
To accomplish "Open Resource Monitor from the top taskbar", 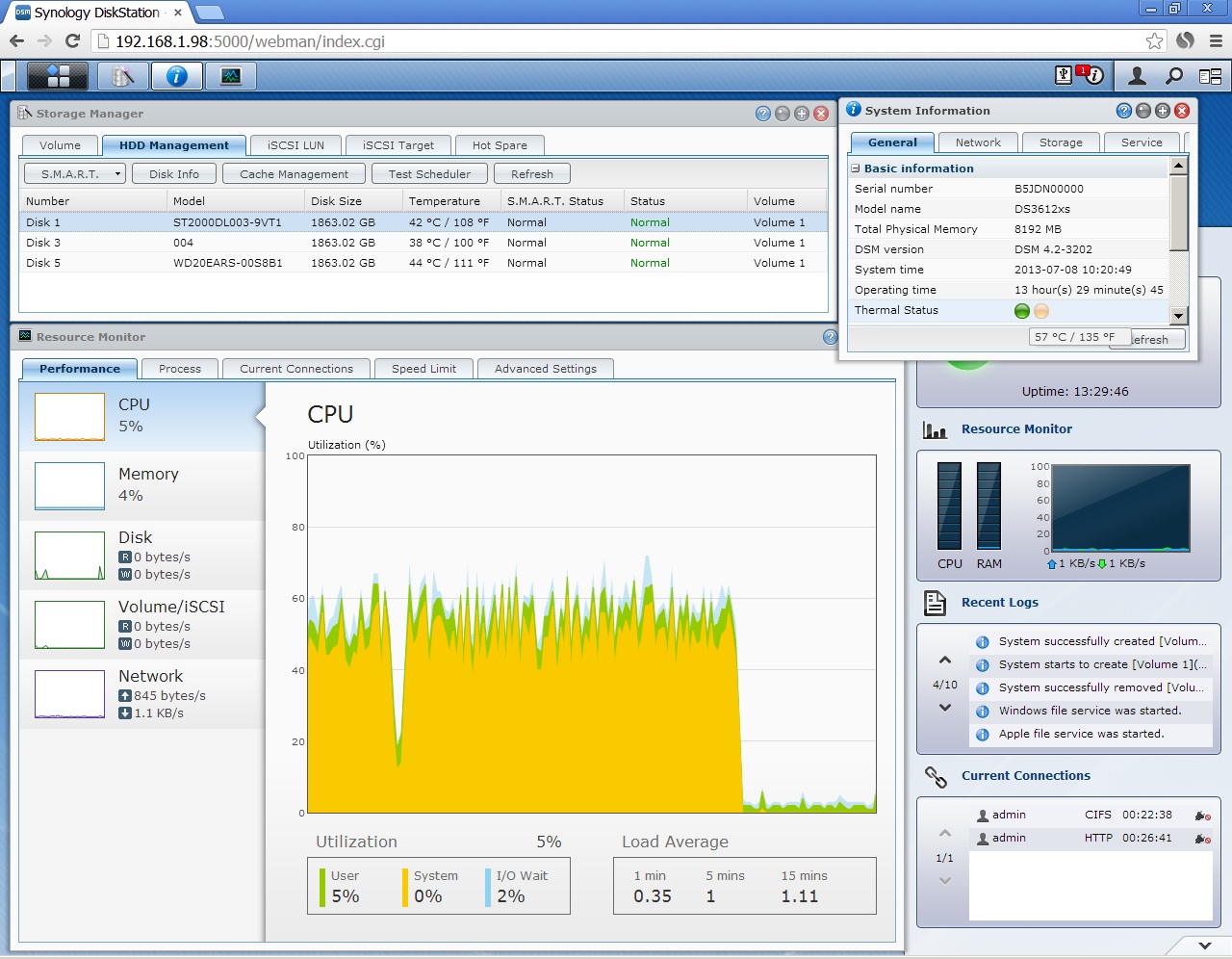I will pos(229,75).
